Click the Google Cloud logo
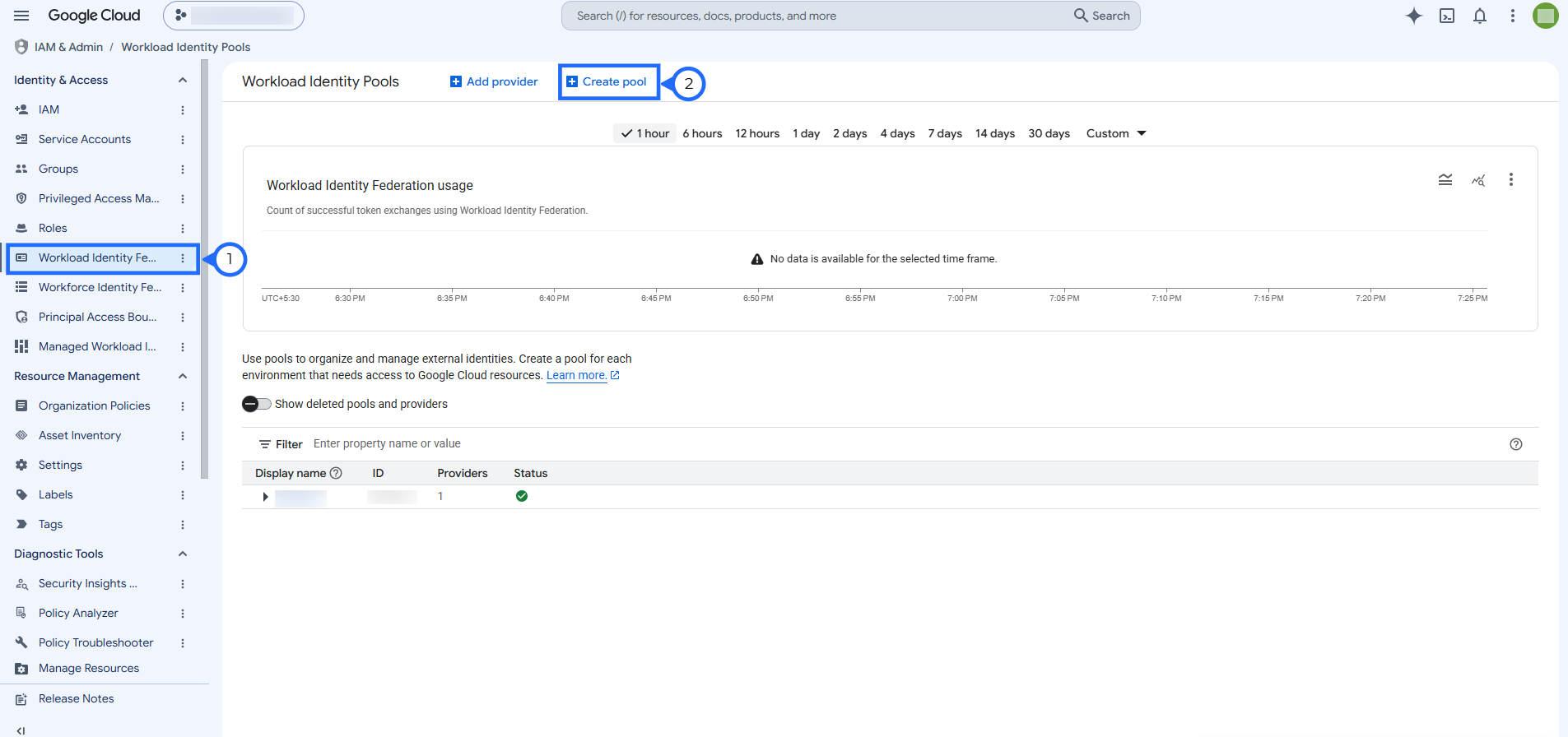The image size is (1568, 737). pos(94,16)
